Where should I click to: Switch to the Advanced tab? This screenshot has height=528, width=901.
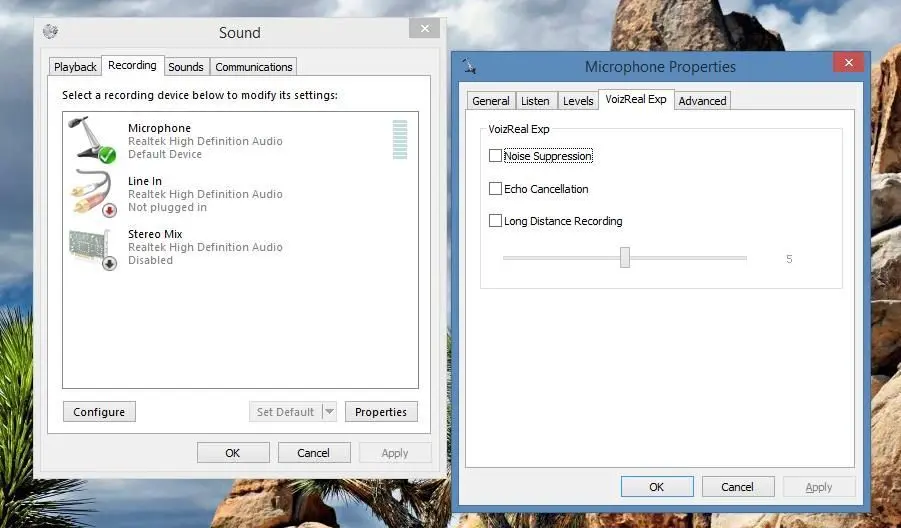[702, 101]
